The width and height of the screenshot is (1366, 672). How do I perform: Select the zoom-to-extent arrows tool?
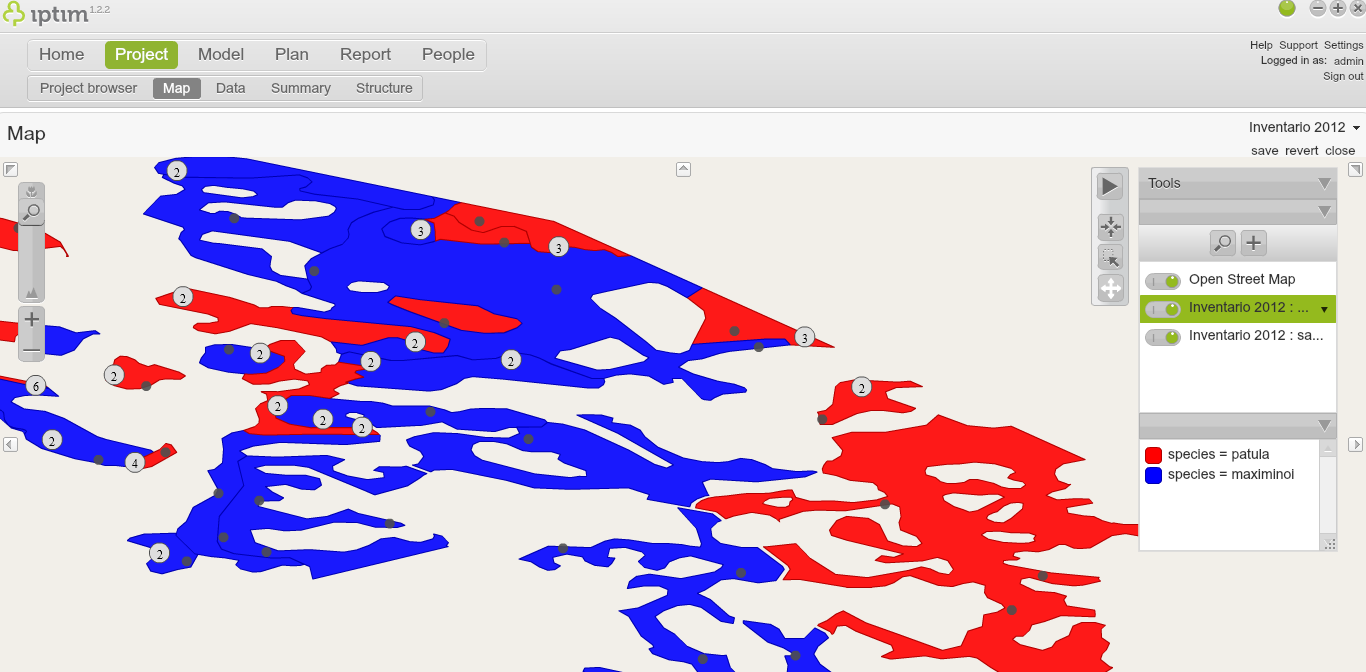point(1110,226)
